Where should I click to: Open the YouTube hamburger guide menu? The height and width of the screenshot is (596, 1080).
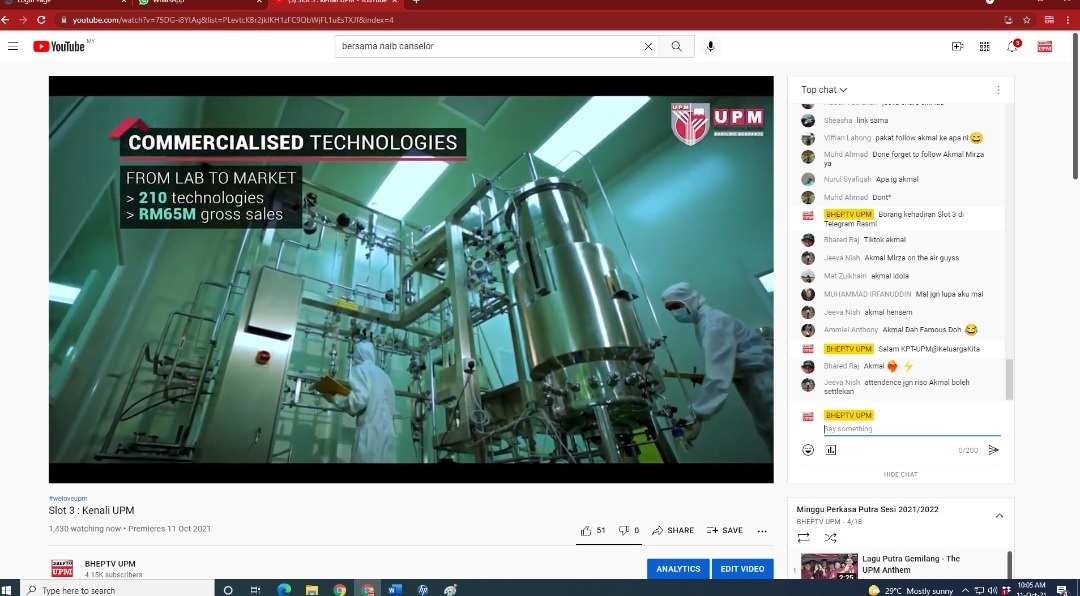13,46
